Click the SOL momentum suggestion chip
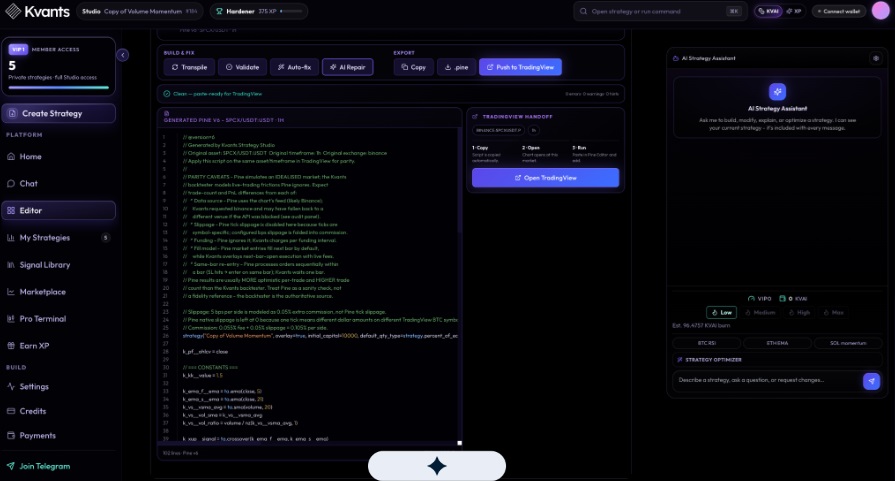Viewport: 895px width, 481px height. [x=848, y=343]
